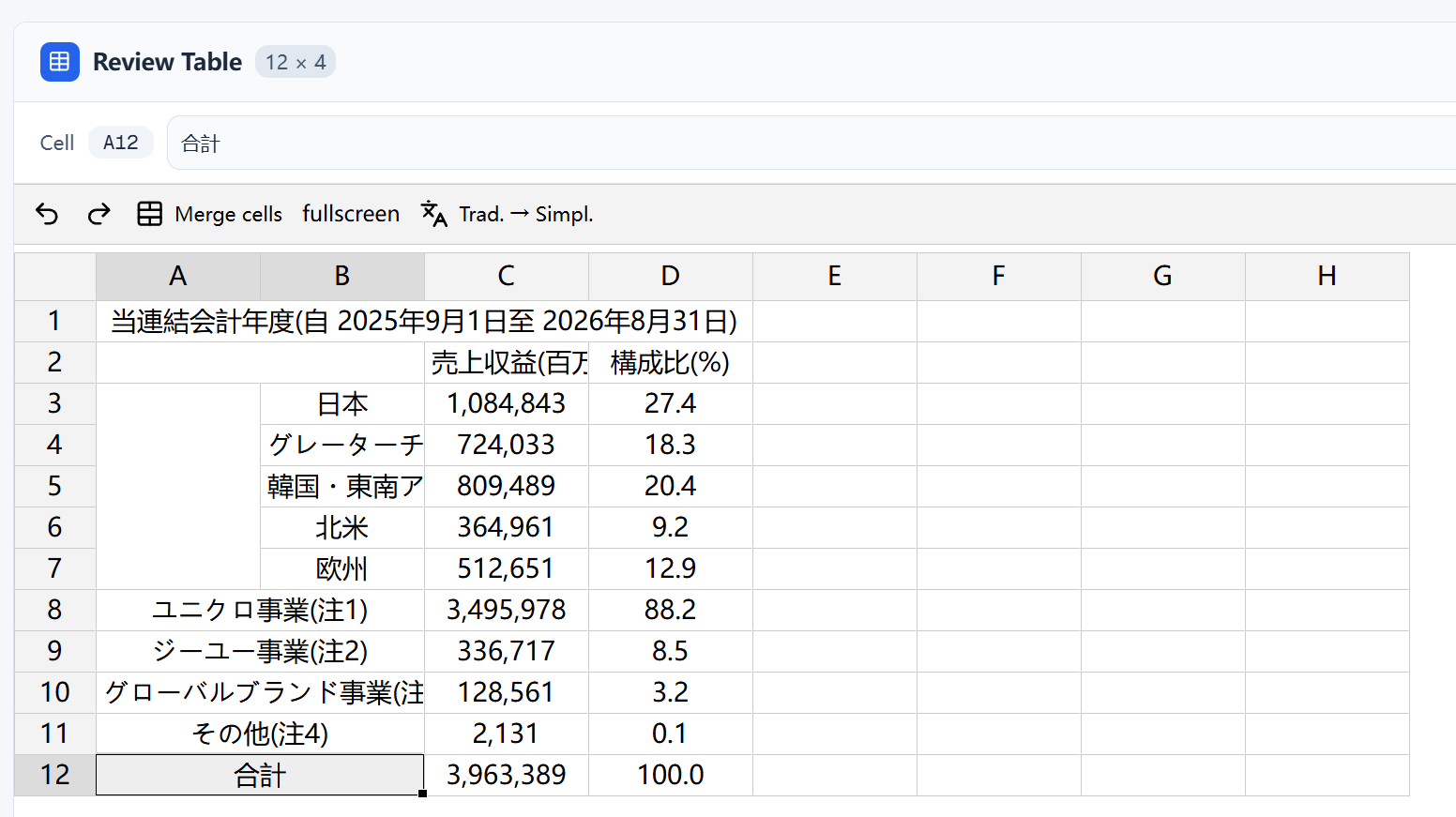This screenshot has width=1456, height=817.
Task: Click percentage 0.1
Action: [x=671, y=734]
